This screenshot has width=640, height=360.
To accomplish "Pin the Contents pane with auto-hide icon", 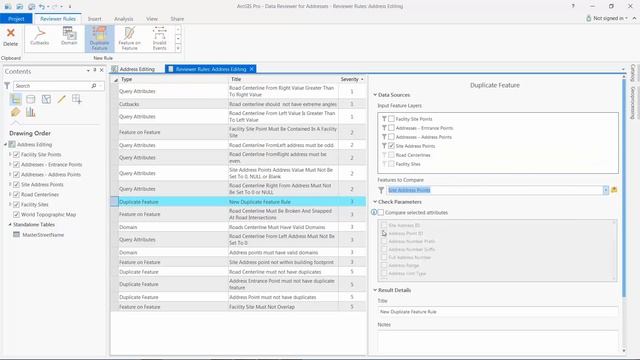I will click(95, 71).
